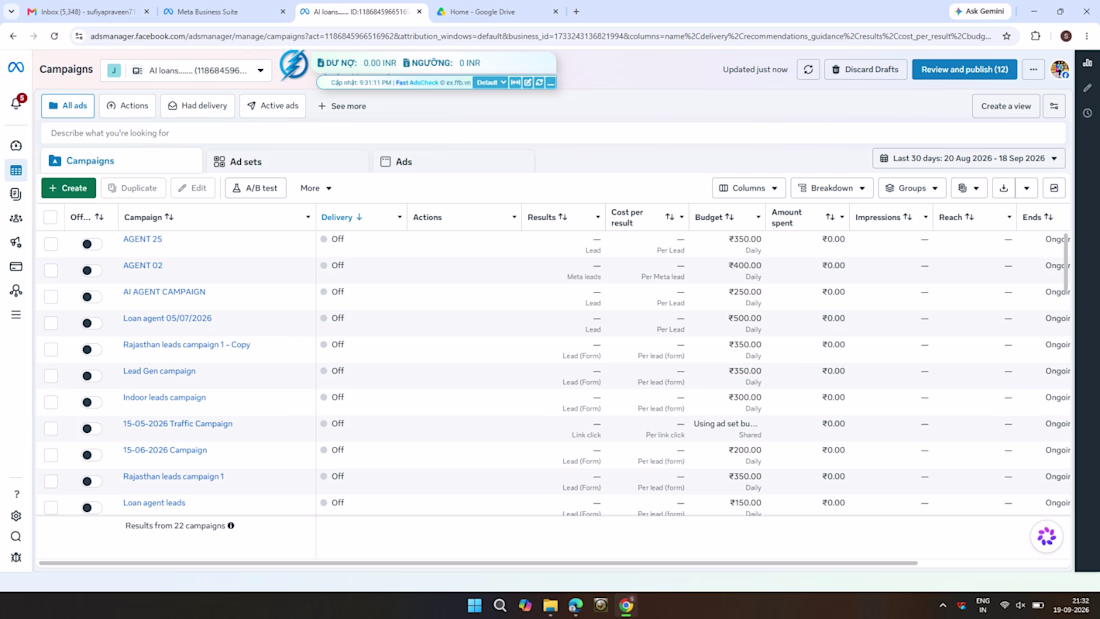Refresh data with the refresh icon

point(808,69)
